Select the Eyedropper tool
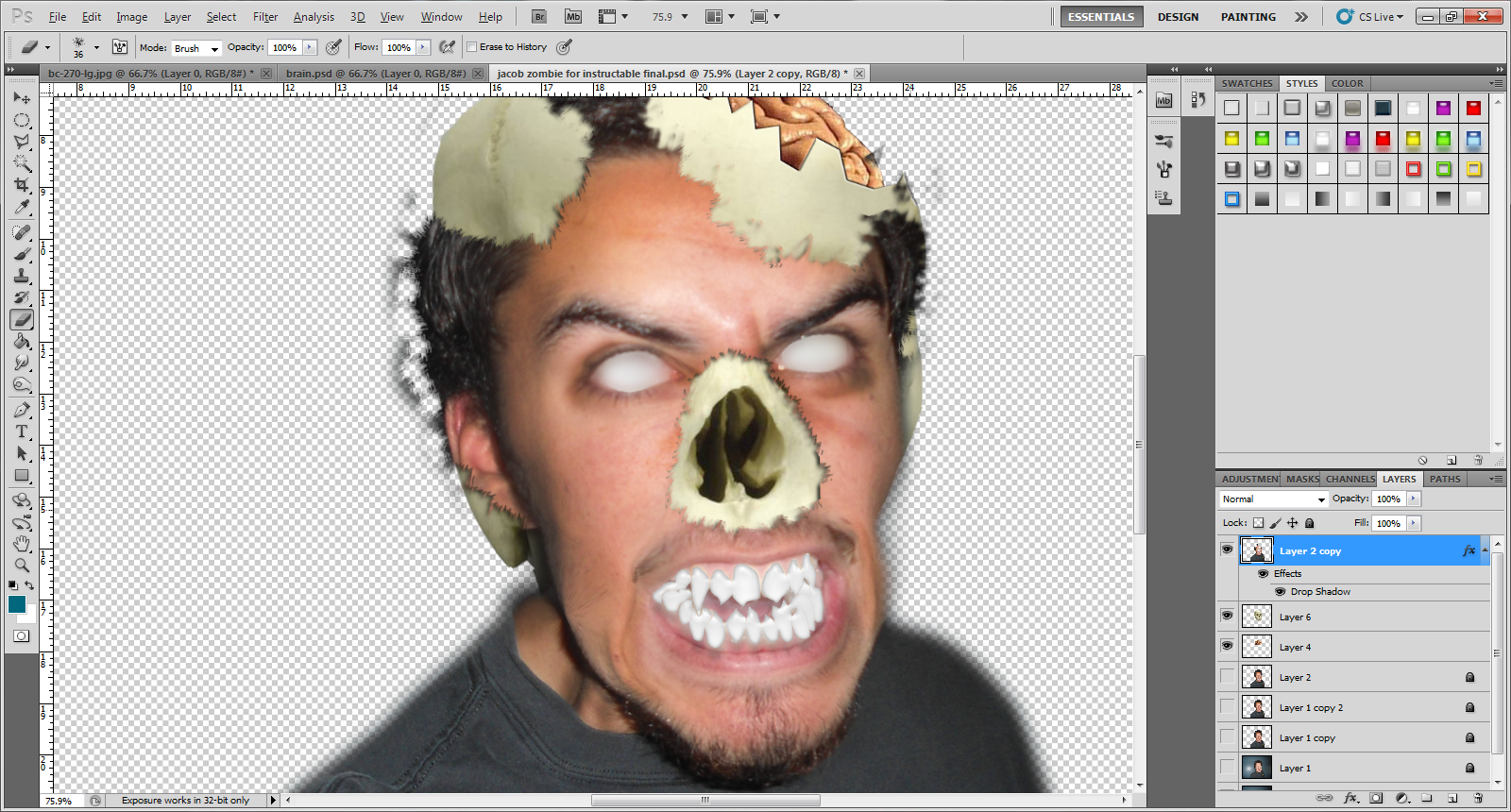 (22, 207)
